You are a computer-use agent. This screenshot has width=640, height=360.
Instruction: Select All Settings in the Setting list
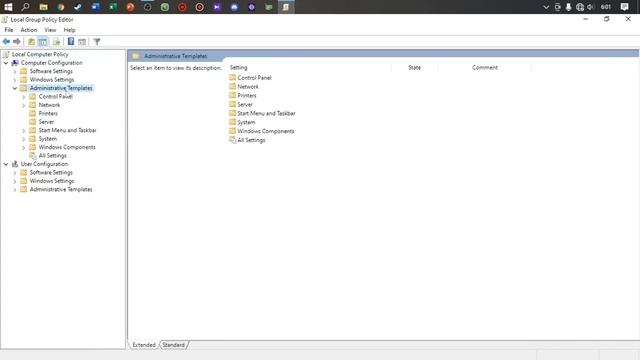coord(251,140)
